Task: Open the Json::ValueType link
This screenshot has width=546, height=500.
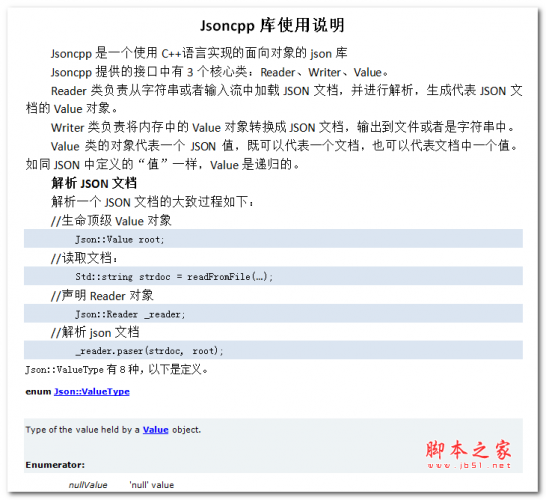Action: pyautogui.click(x=92, y=391)
